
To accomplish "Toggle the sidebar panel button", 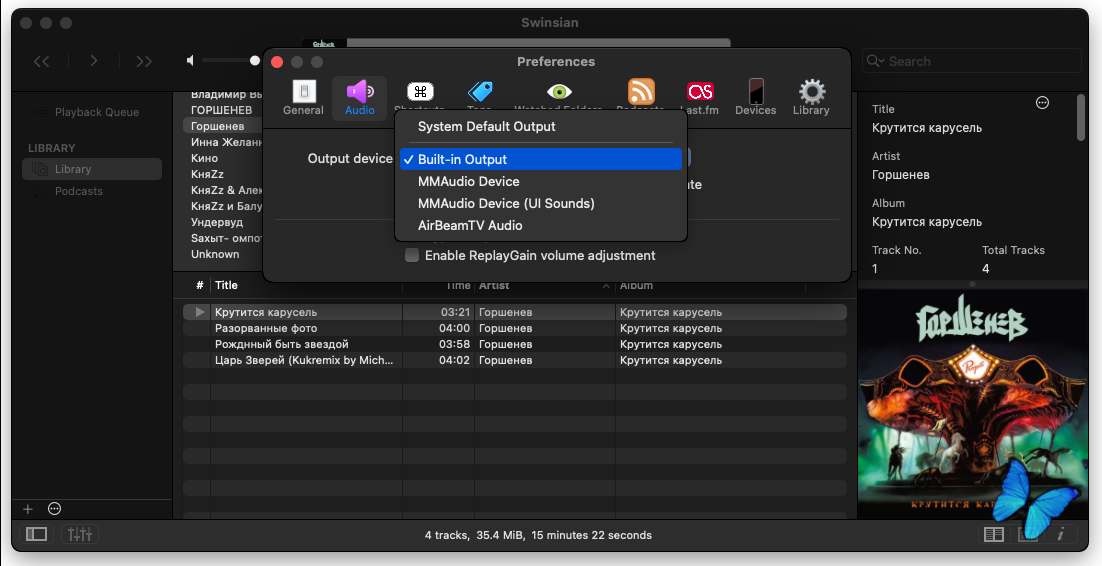I will point(37,534).
